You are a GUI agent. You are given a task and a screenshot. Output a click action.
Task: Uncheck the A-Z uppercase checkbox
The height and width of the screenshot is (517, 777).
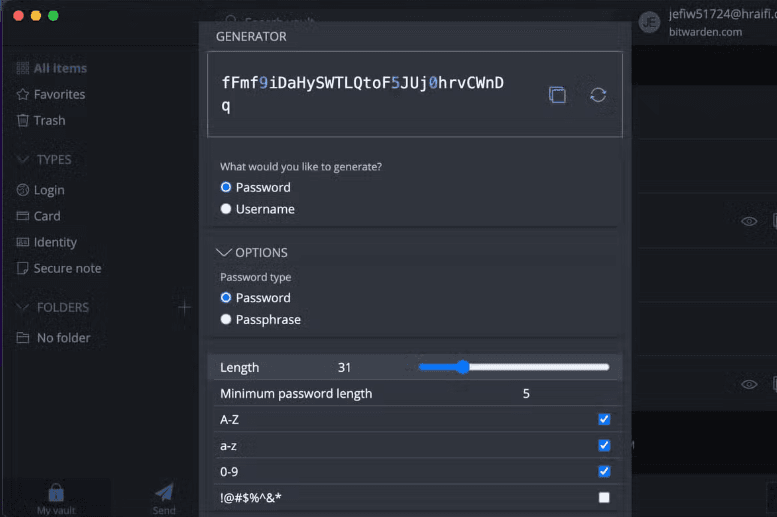604,419
